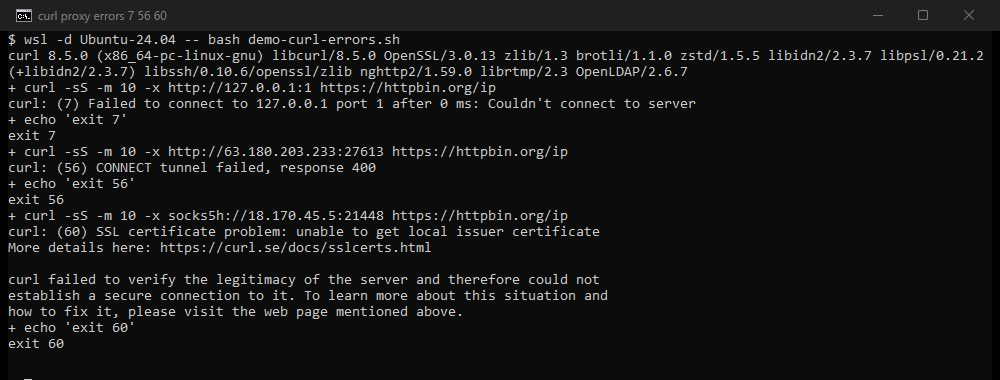Click the "+ echo 'exit 60'" line
Image resolution: width=1000 pixels, height=380 pixels.
coord(72,327)
